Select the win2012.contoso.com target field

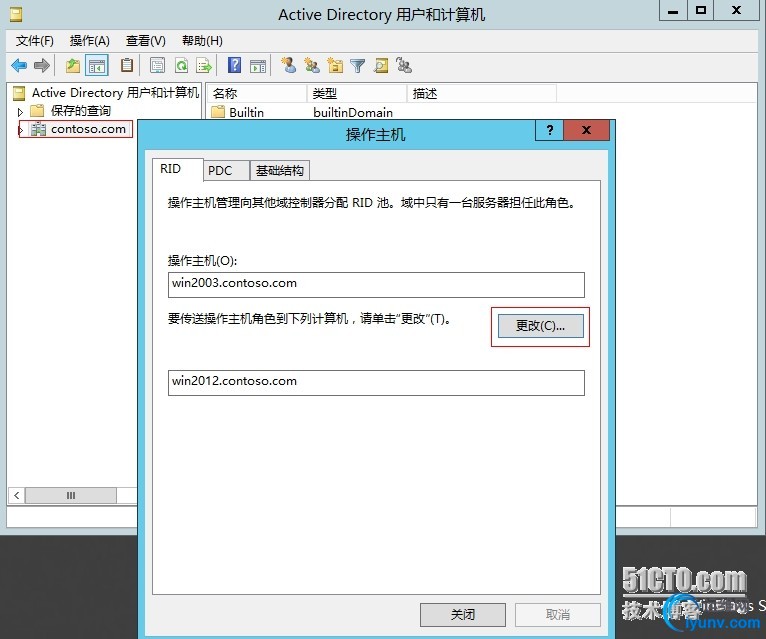click(376, 383)
